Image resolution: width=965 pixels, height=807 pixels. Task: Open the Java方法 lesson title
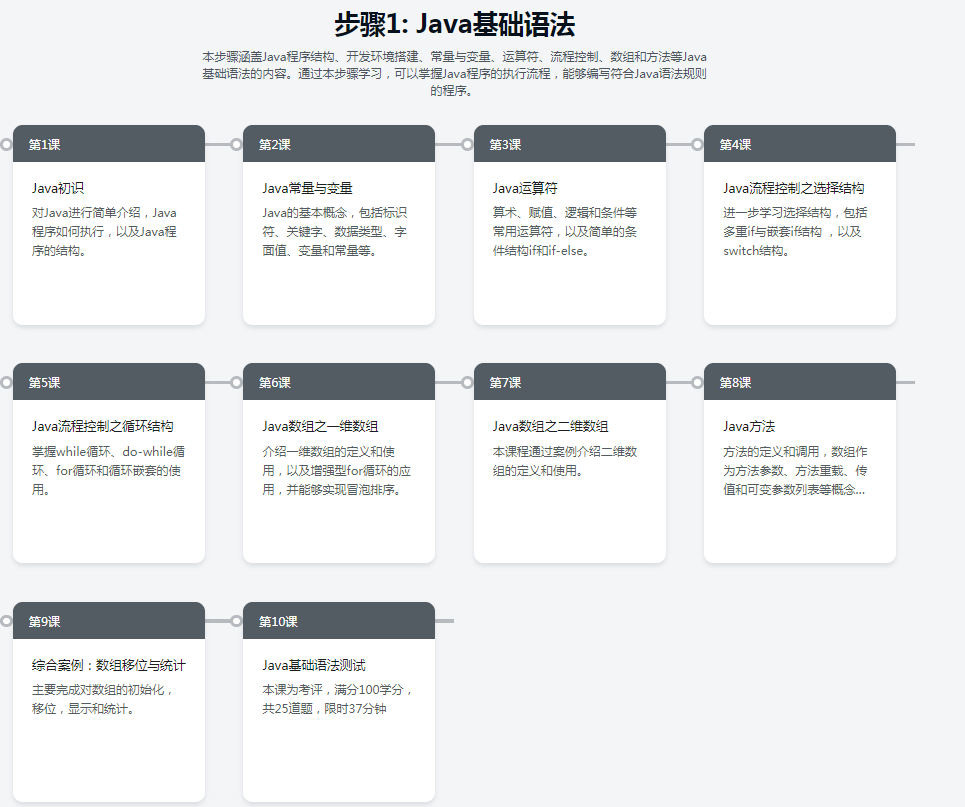click(x=749, y=426)
